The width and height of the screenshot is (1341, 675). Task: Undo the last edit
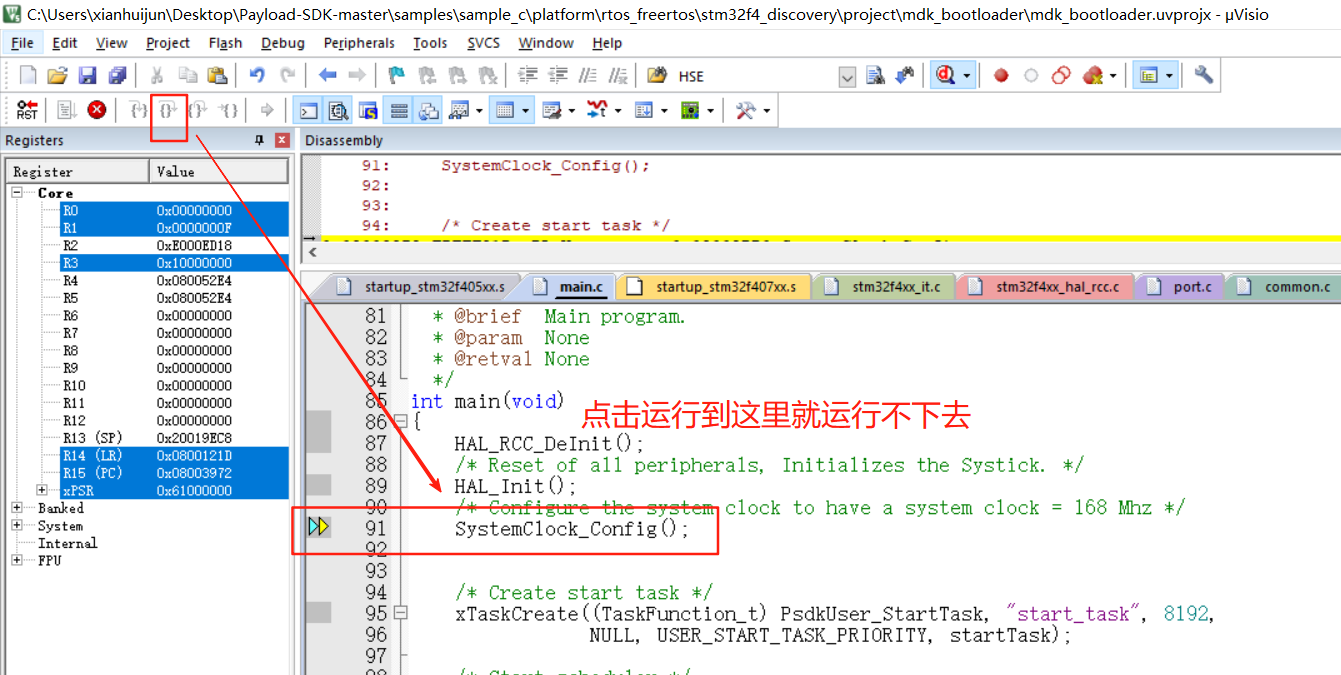pyautogui.click(x=257, y=76)
